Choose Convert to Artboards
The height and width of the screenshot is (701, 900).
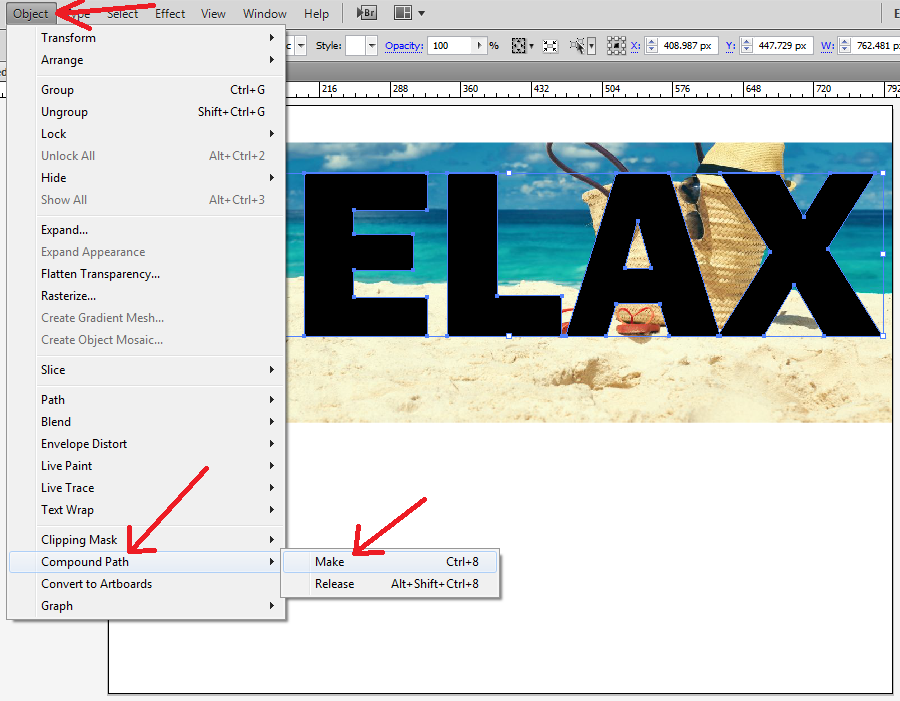point(147,584)
